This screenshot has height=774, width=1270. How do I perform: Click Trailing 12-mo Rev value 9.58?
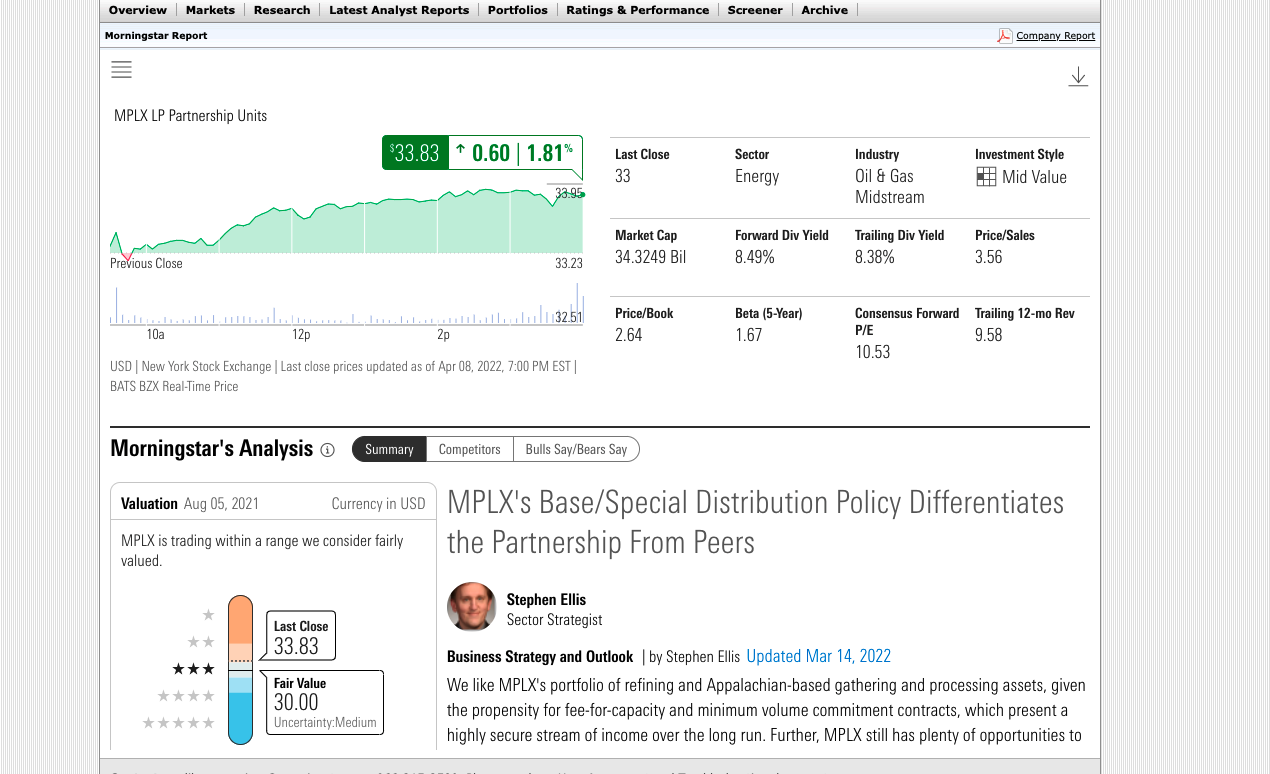989,335
